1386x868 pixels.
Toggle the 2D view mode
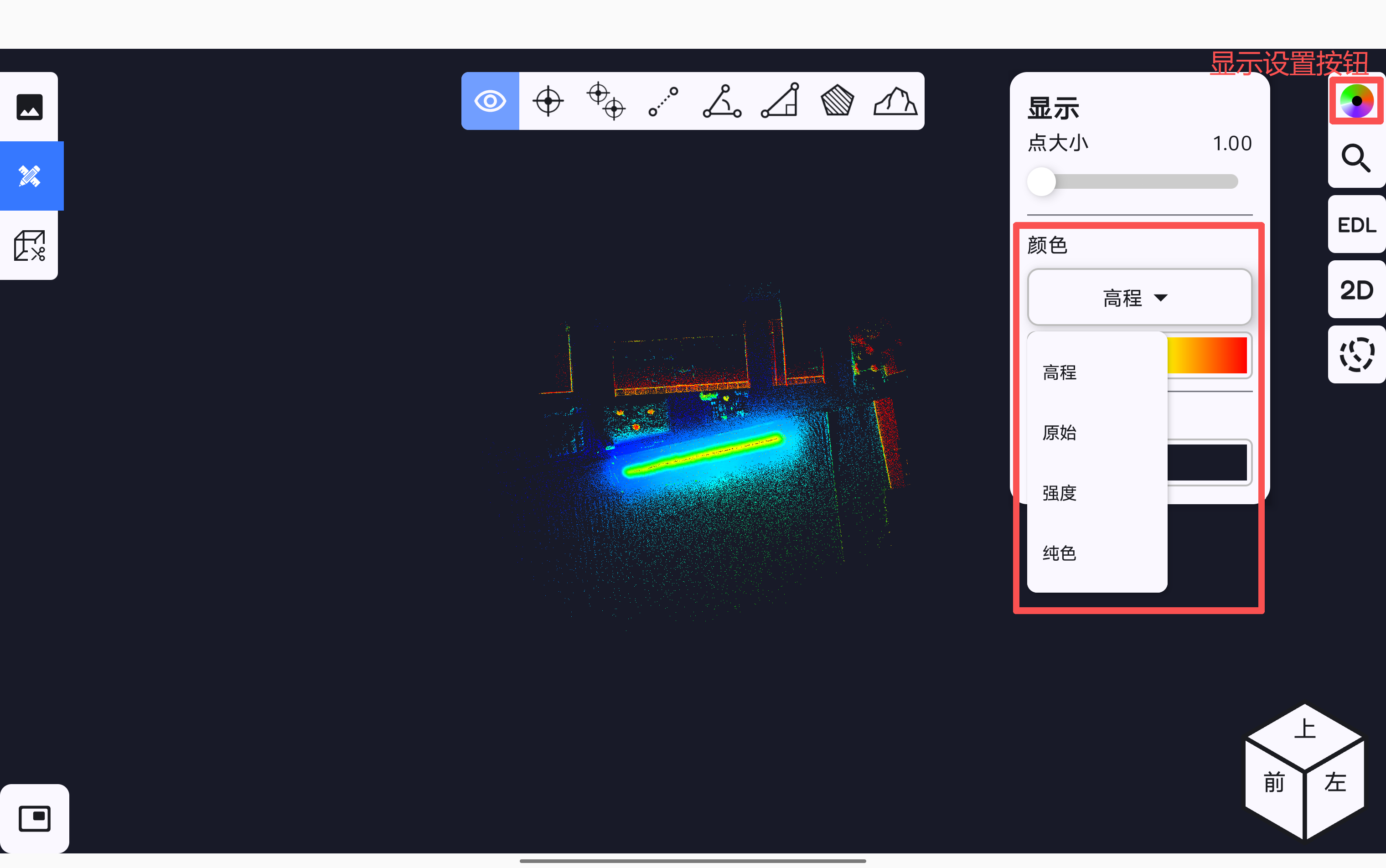1356,290
